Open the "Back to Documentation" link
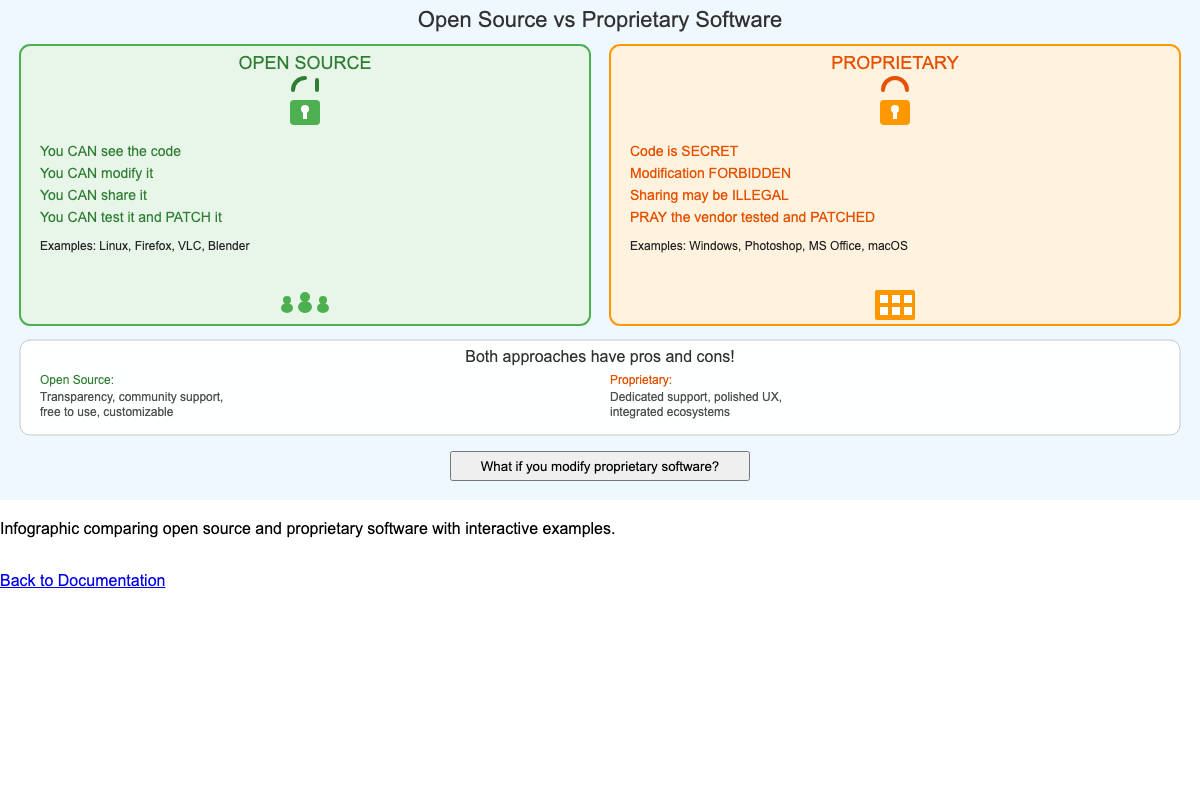 click(x=83, y=580)
